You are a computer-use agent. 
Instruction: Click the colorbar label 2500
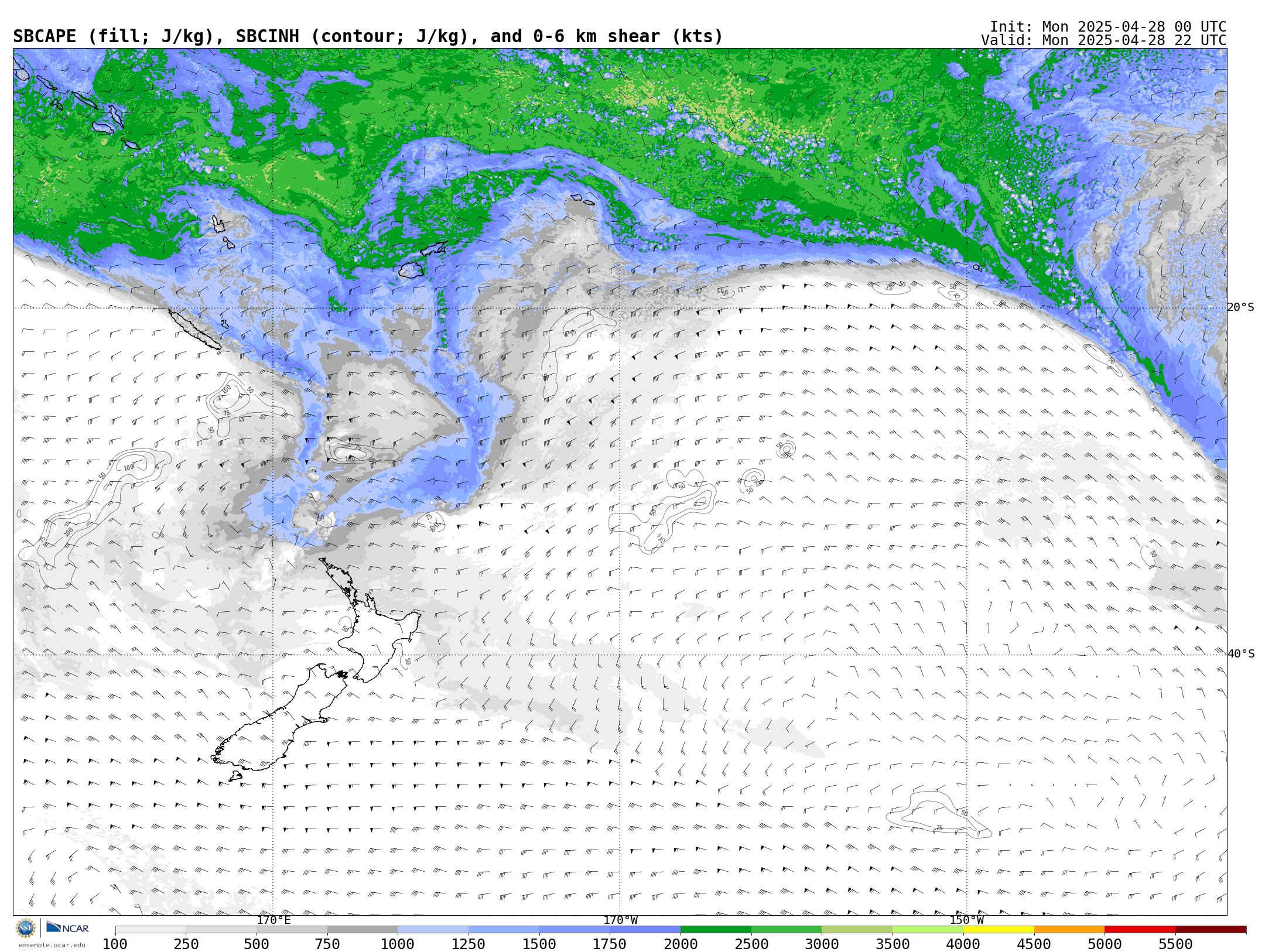click(x=751, y=944)
